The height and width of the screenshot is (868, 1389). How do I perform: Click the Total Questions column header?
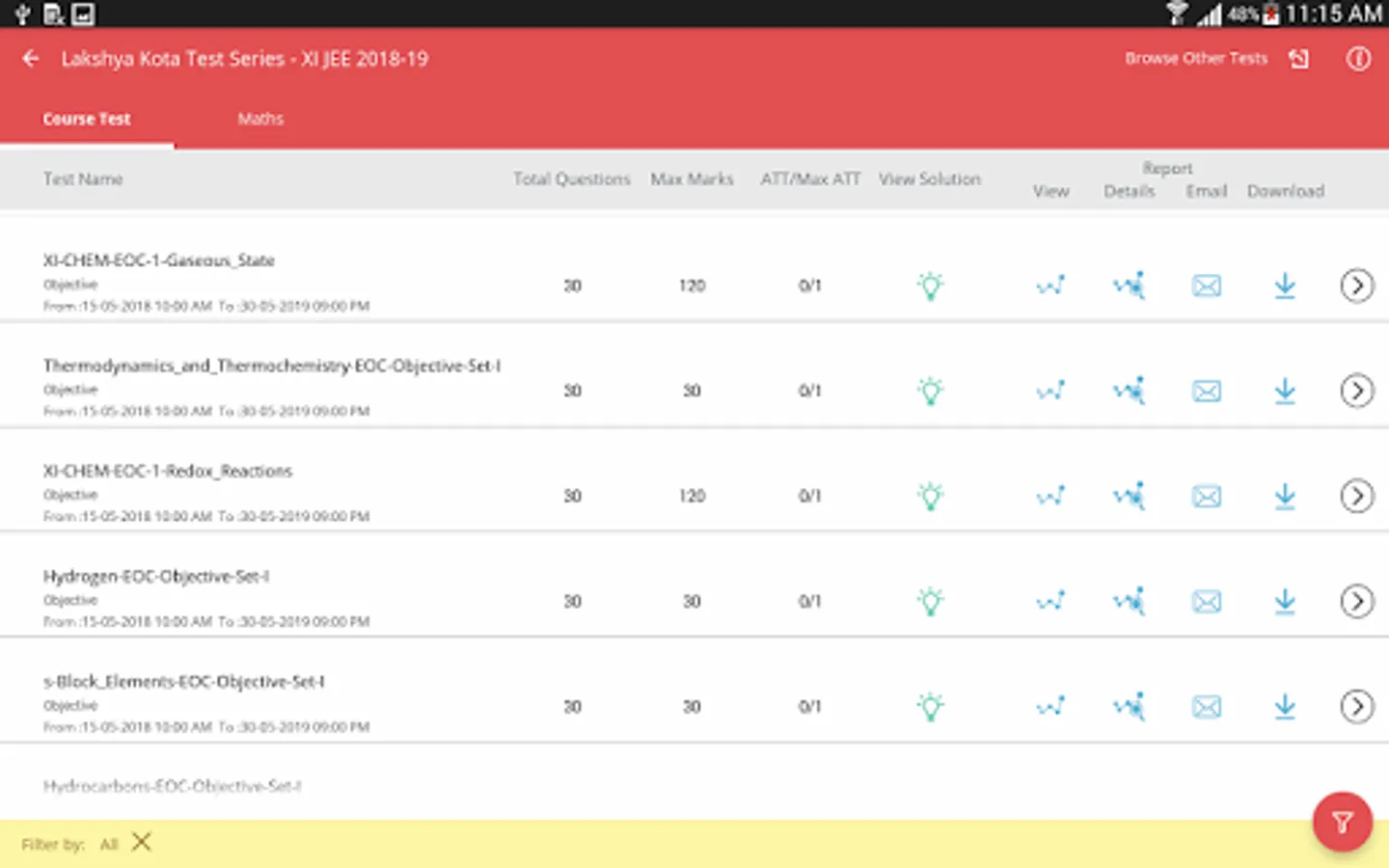(x=572, y=178)
